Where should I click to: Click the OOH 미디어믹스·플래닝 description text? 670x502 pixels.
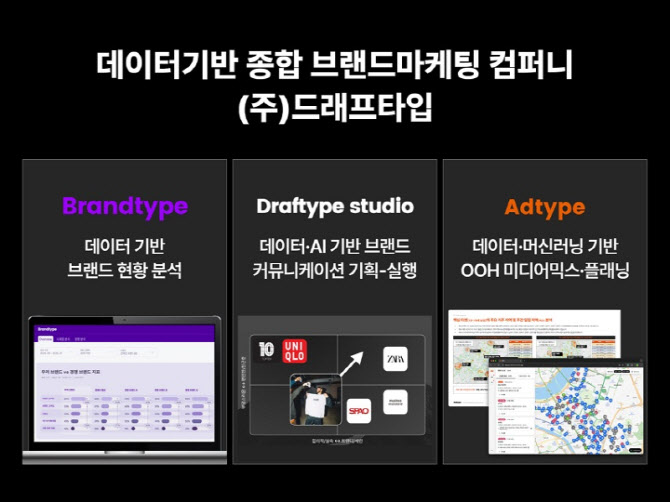click(545, 269)
